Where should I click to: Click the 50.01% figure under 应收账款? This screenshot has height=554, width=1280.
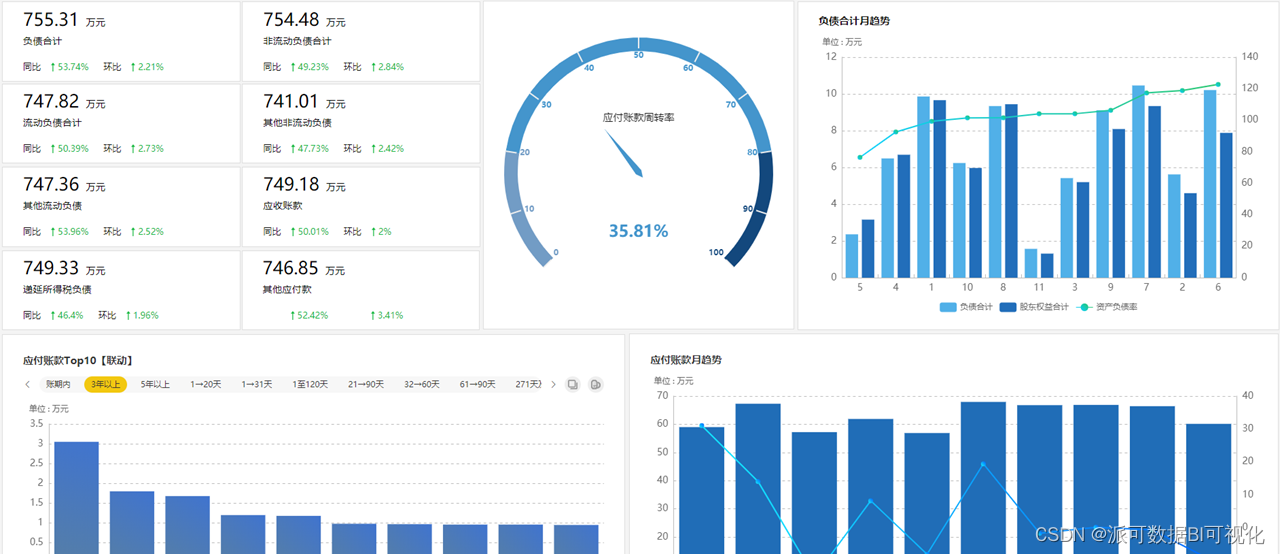[x=313, y=232]
